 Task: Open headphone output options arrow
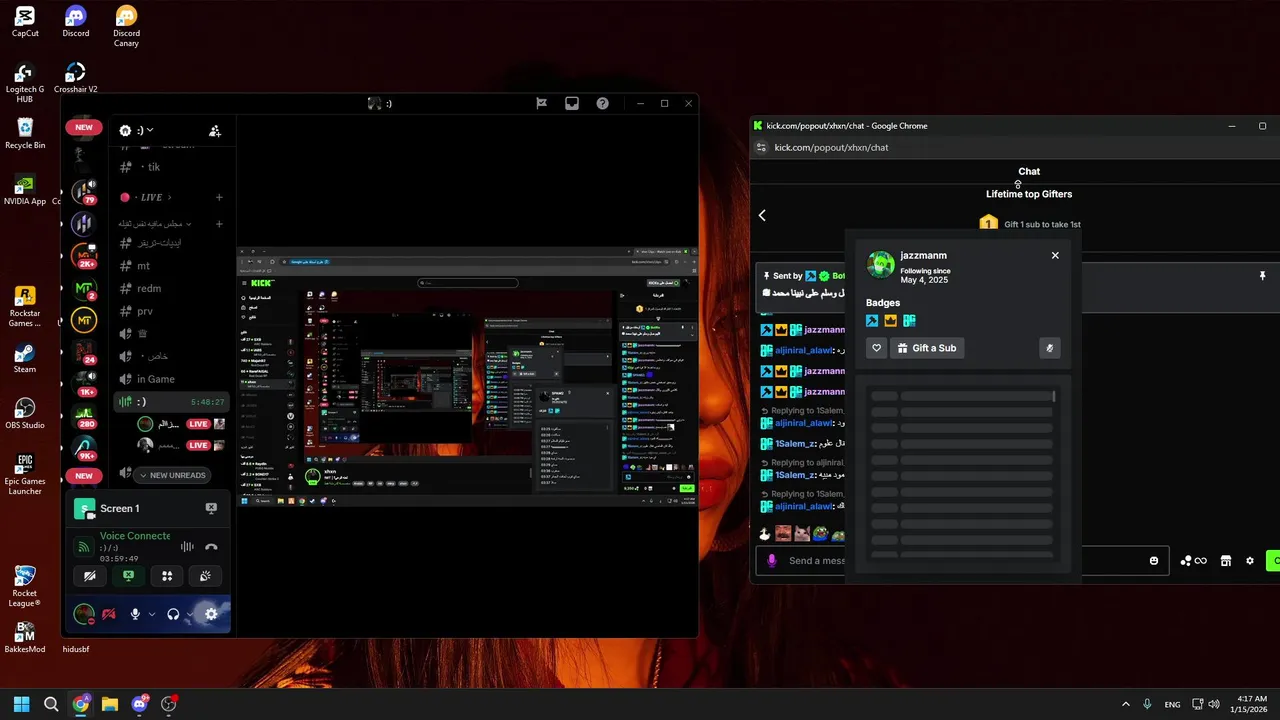[x=190, y=614]
